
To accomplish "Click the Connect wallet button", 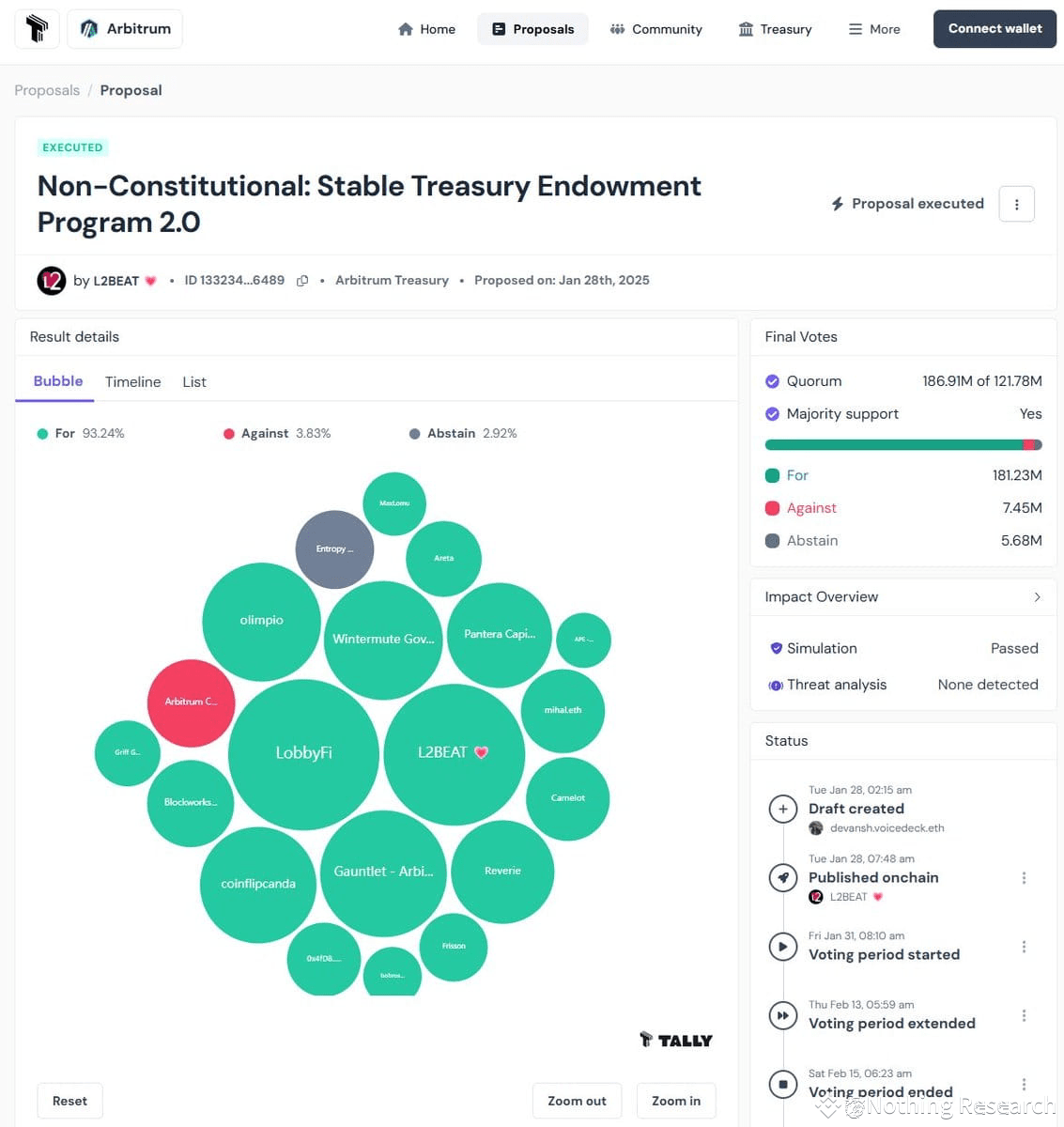I will tap(995, 29).
